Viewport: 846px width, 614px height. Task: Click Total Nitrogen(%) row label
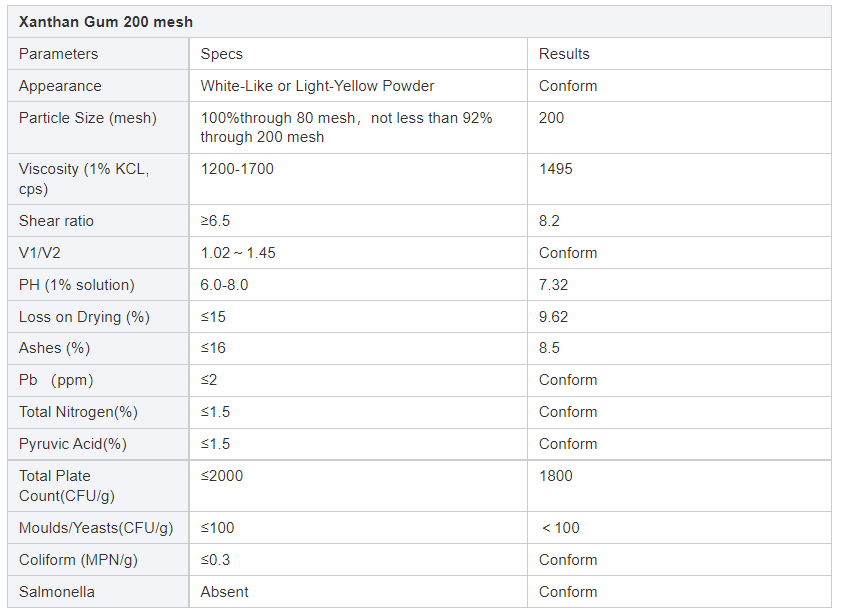(x=78, y=412)
